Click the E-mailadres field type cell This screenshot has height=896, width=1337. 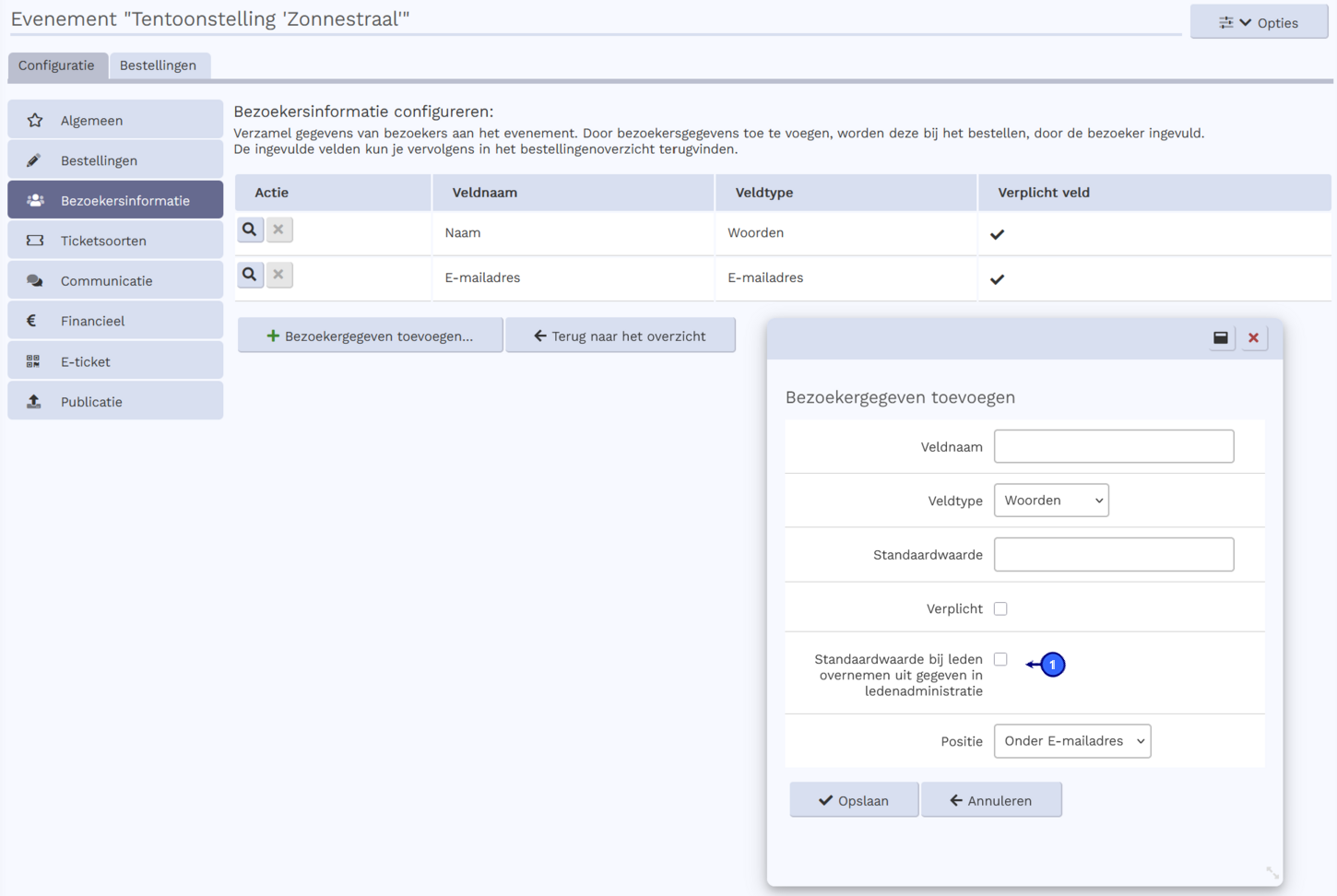click(846, 278)
